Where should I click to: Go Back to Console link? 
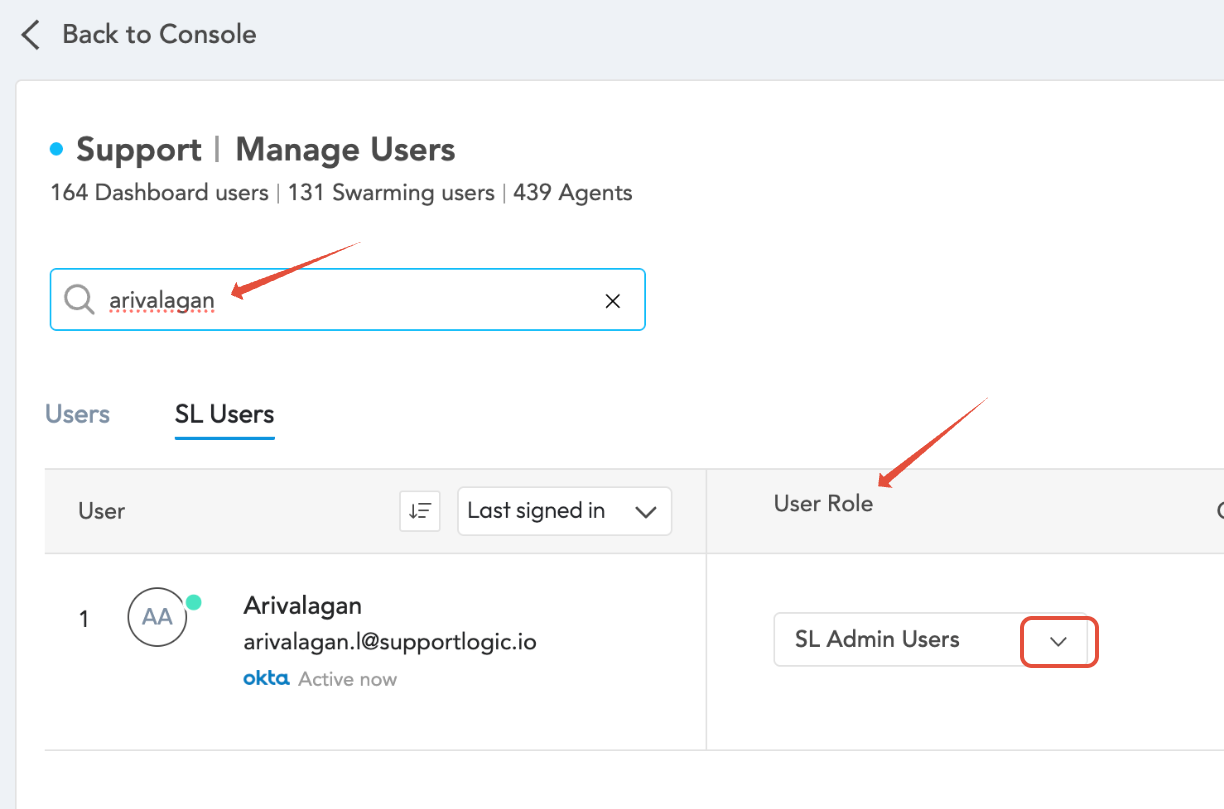(x=159, y=34)
